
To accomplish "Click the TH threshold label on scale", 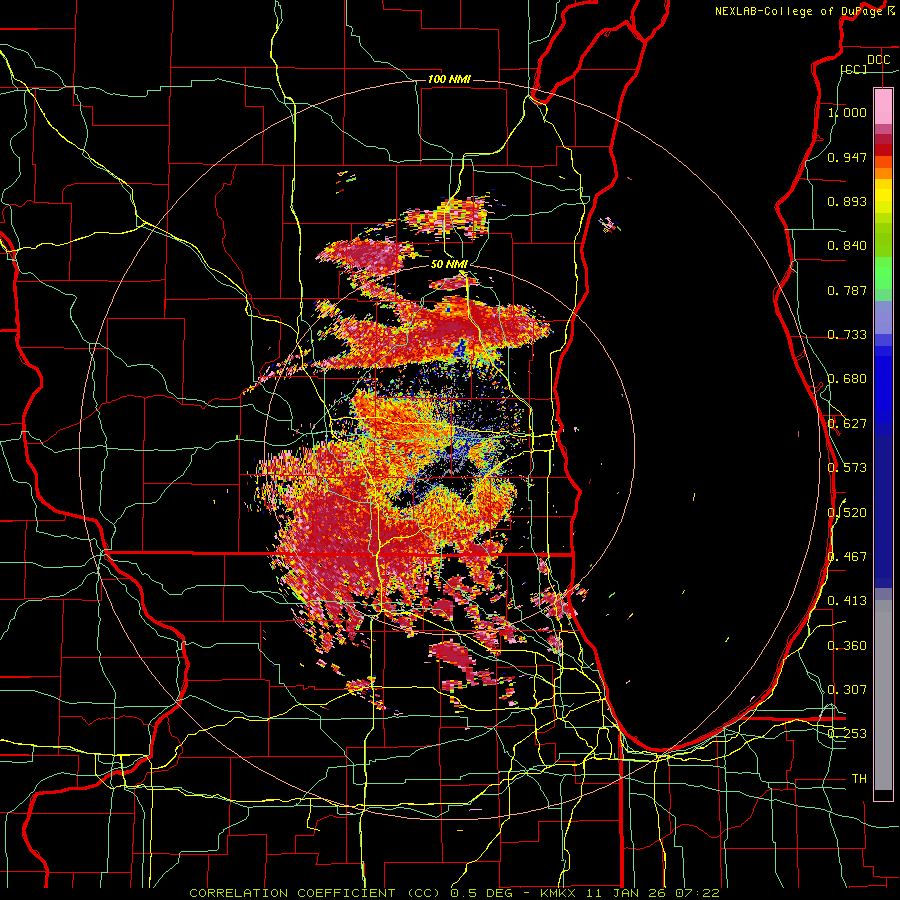I will pyautogui.click(x=859, y=779).
